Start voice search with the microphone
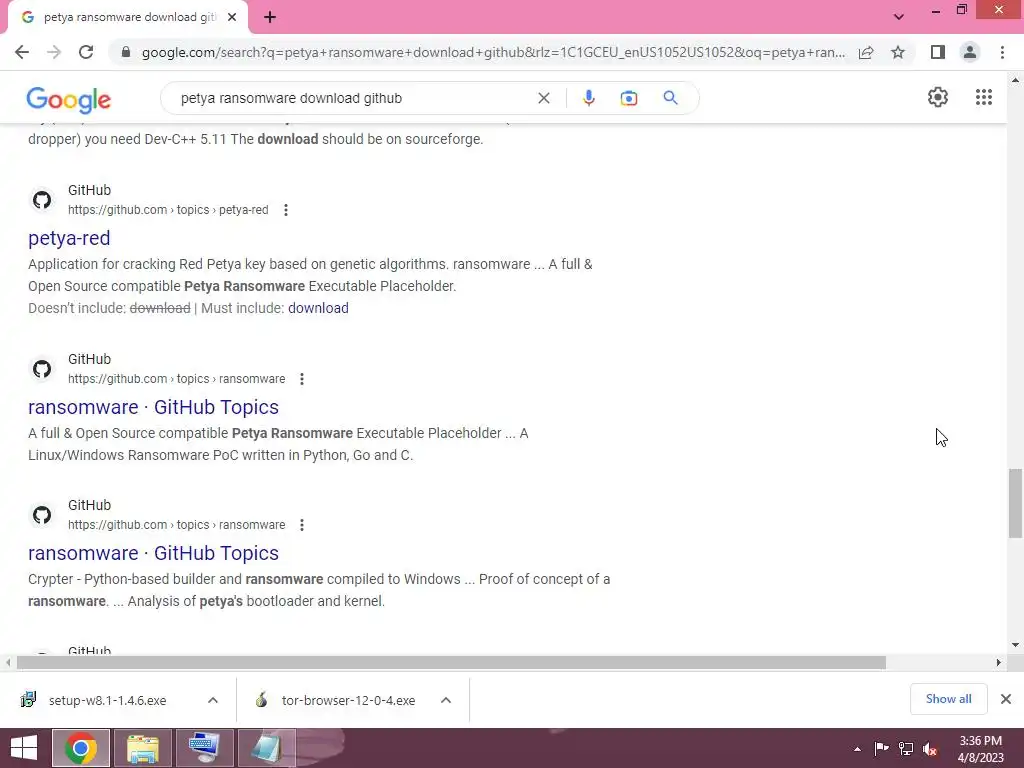 point(588,98)
